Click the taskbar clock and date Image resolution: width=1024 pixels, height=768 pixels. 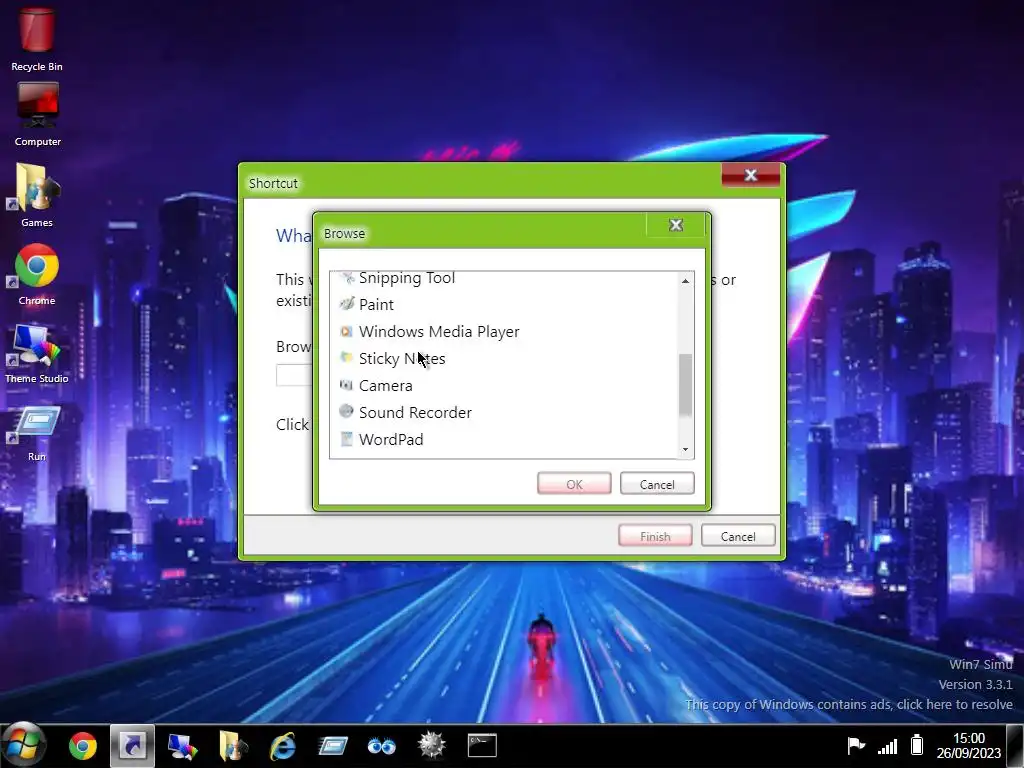[x=968, y=745]
